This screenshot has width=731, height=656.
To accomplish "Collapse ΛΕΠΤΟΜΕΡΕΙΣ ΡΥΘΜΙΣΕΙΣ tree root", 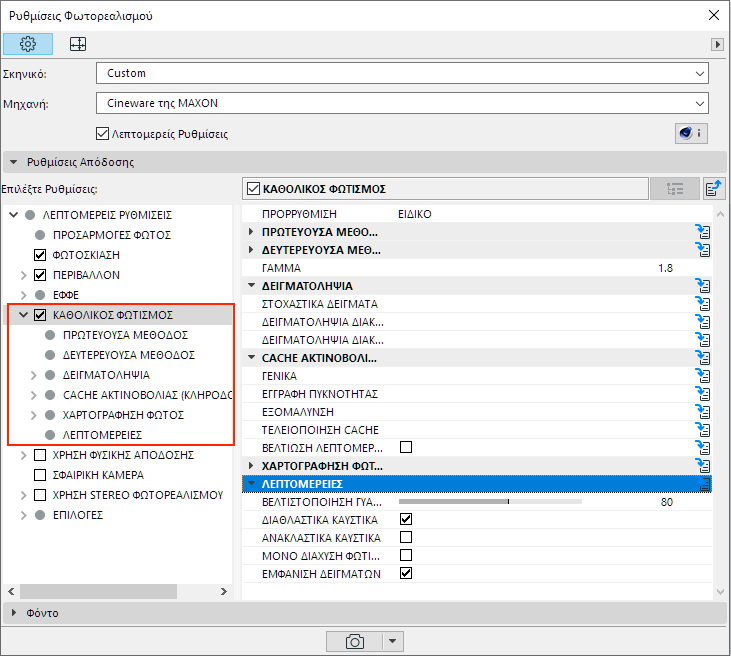I will (x=14, y=215).
